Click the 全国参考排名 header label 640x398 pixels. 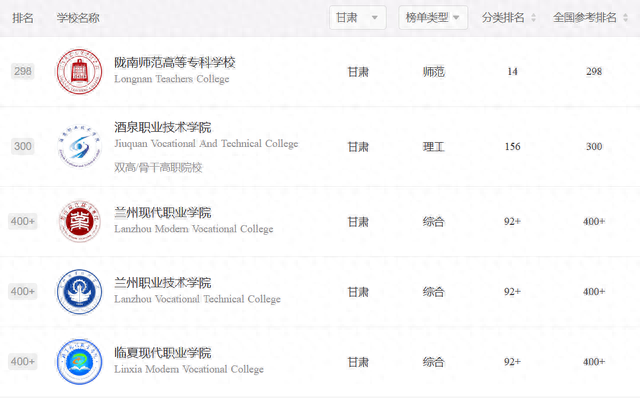pyautogui.click(x=584, y=18)
